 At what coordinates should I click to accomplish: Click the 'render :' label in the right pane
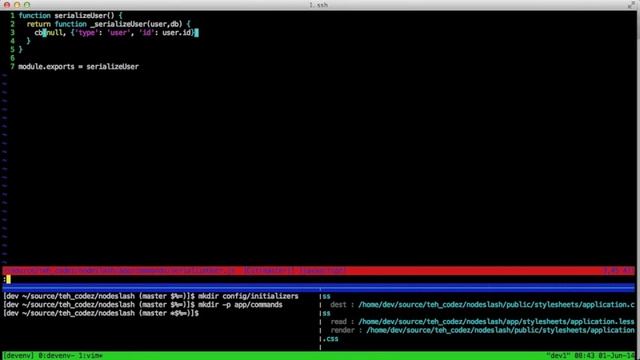(x=346, y=330)
